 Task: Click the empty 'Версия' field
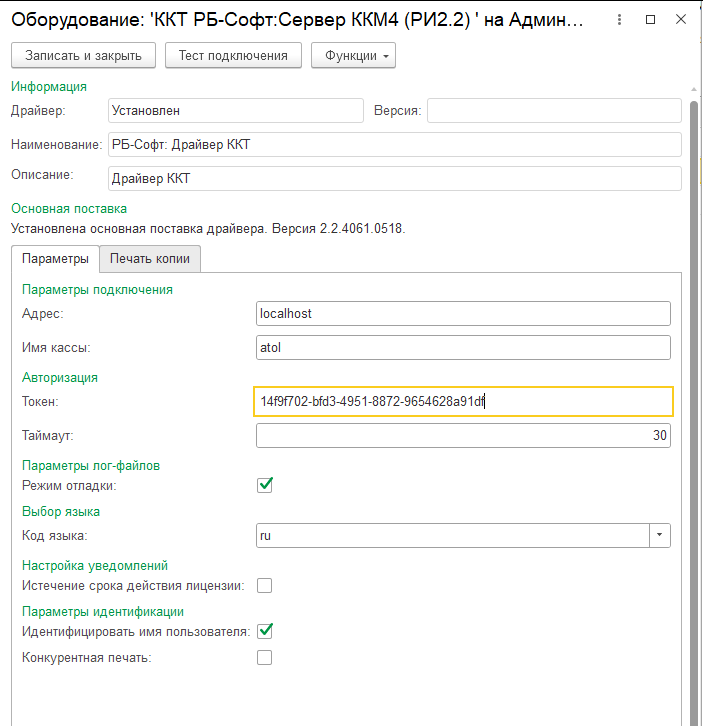tap(554, 111)
